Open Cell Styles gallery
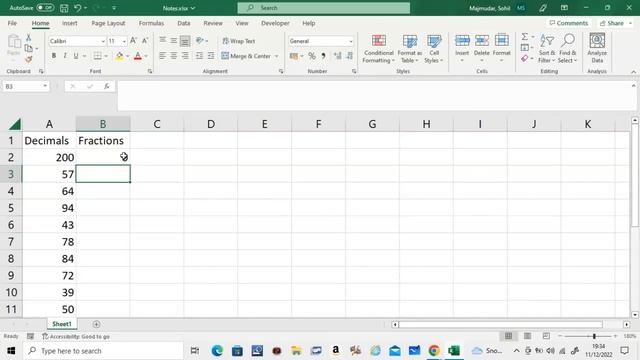Viewport: 640px width, 360px height. point(434,49)
